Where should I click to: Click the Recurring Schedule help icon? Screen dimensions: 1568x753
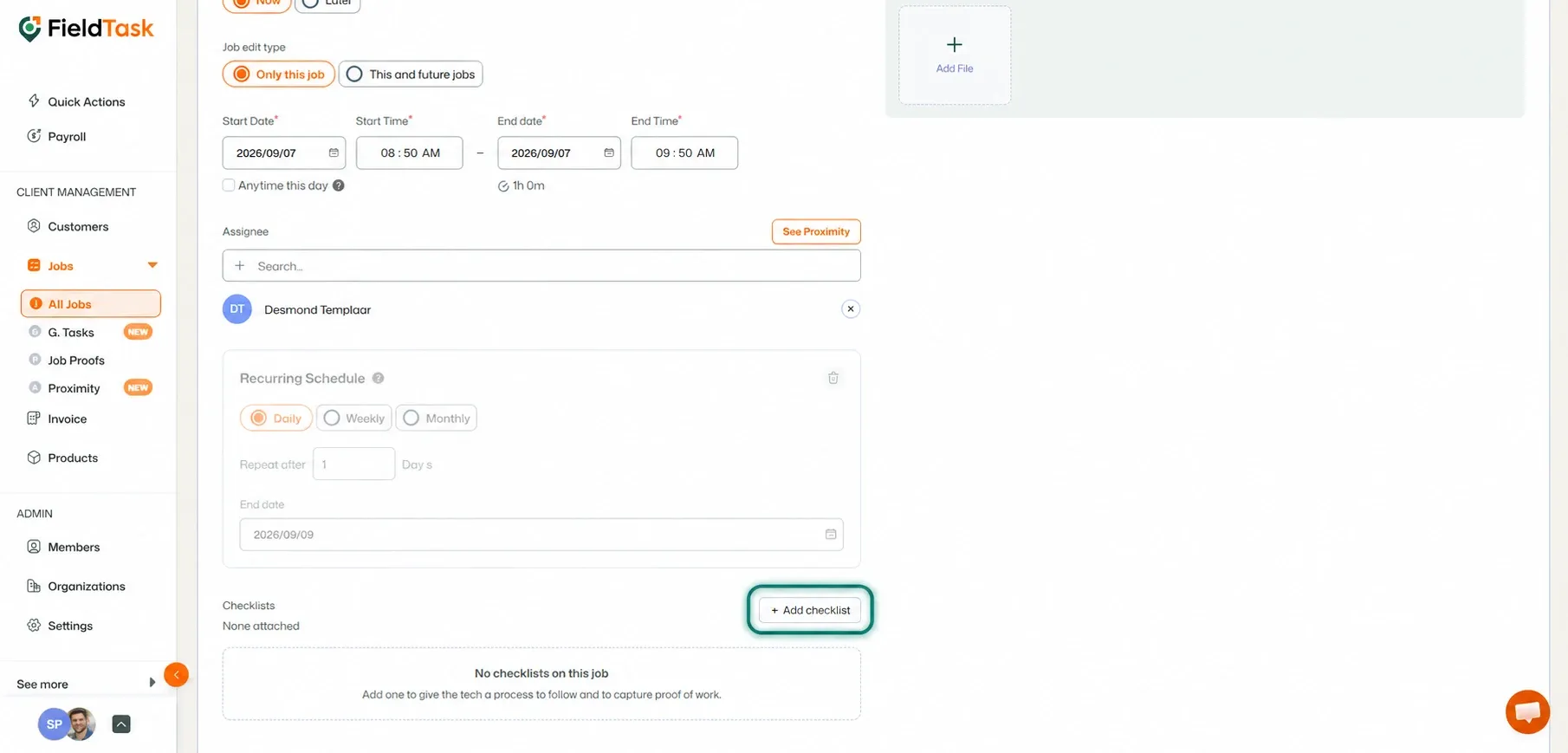(x=378, y=378)
